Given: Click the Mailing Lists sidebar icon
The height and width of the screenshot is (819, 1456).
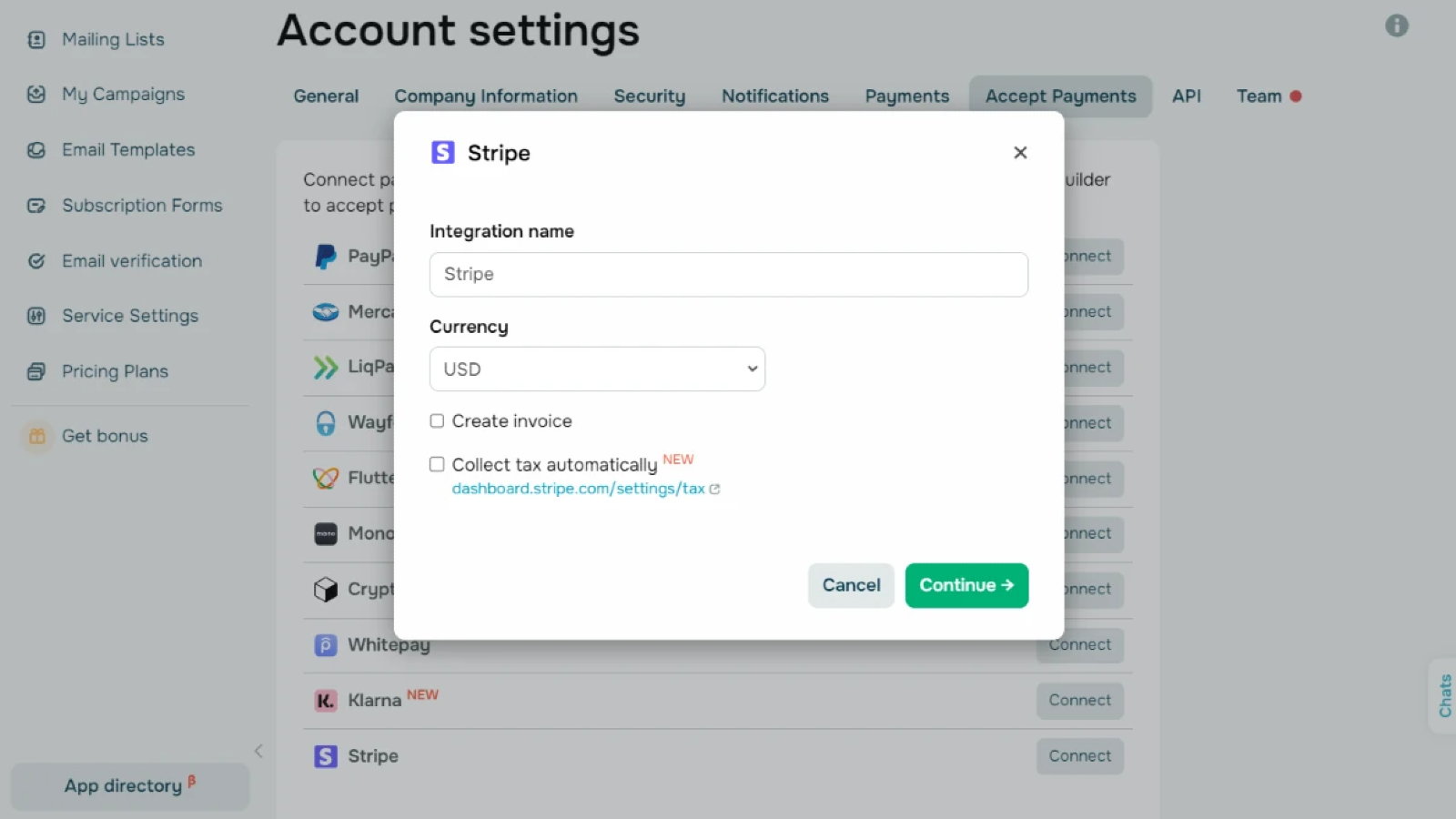Looking at the screenshot, I should [36, 40].
